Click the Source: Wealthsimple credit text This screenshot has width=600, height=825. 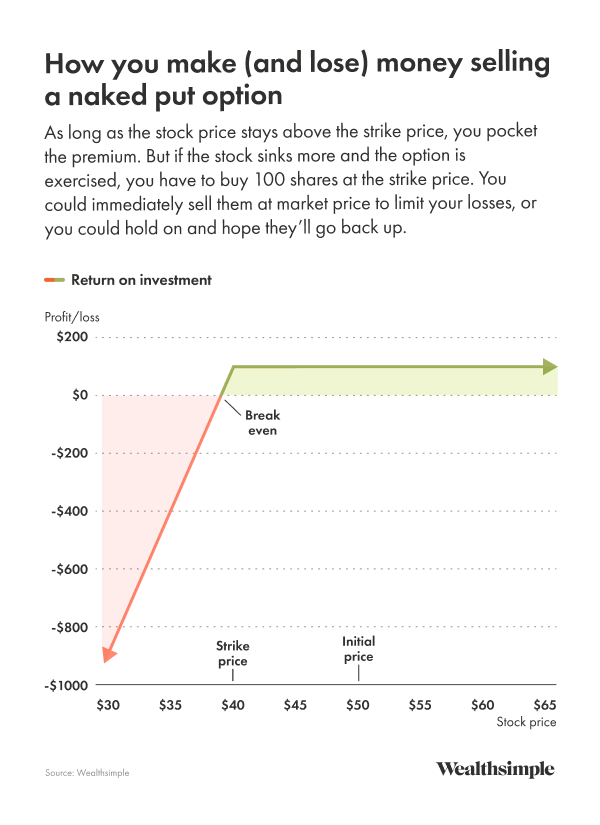point(87,773)
